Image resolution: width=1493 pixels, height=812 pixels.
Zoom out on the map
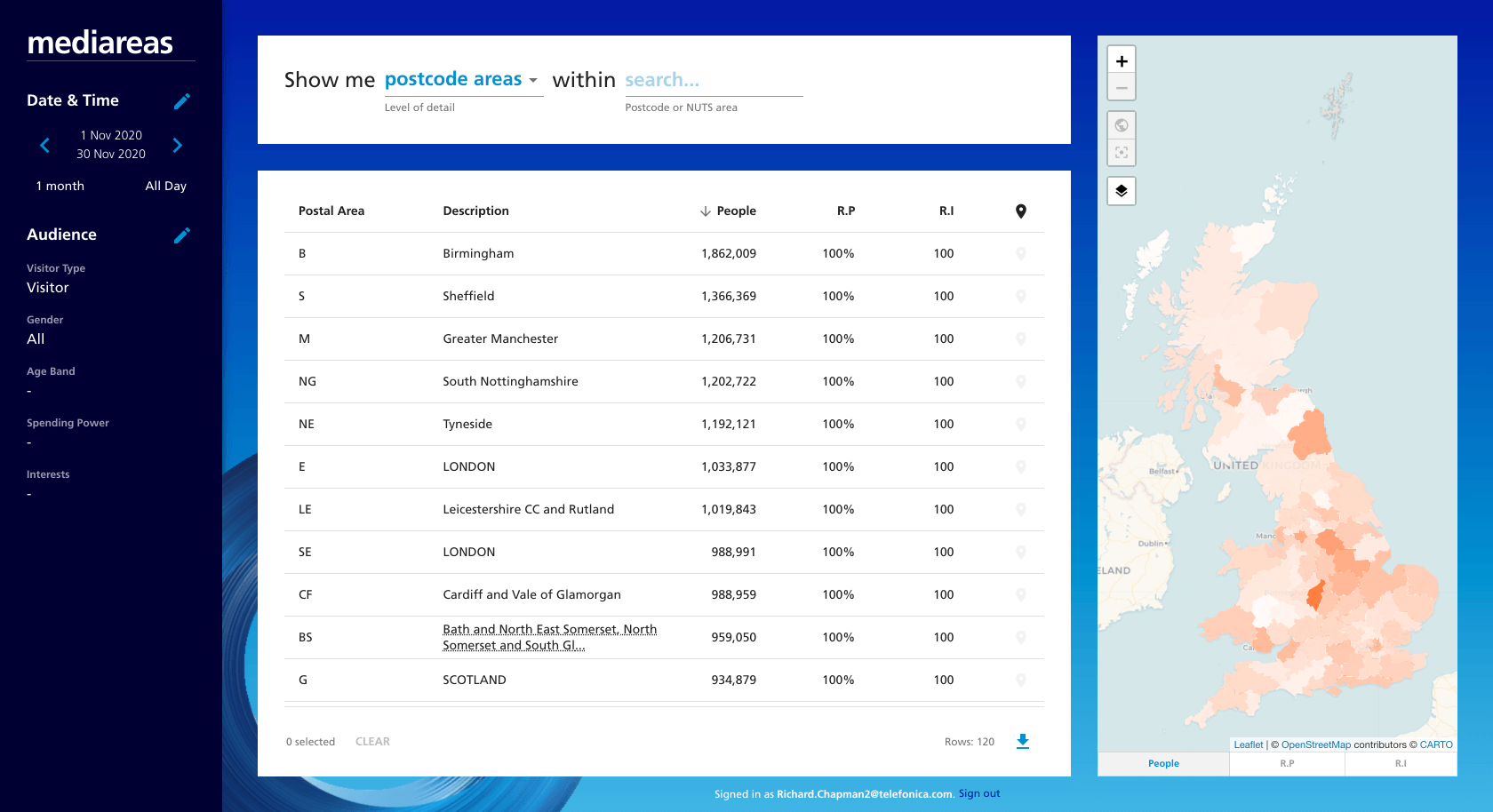coord(1122,88)
